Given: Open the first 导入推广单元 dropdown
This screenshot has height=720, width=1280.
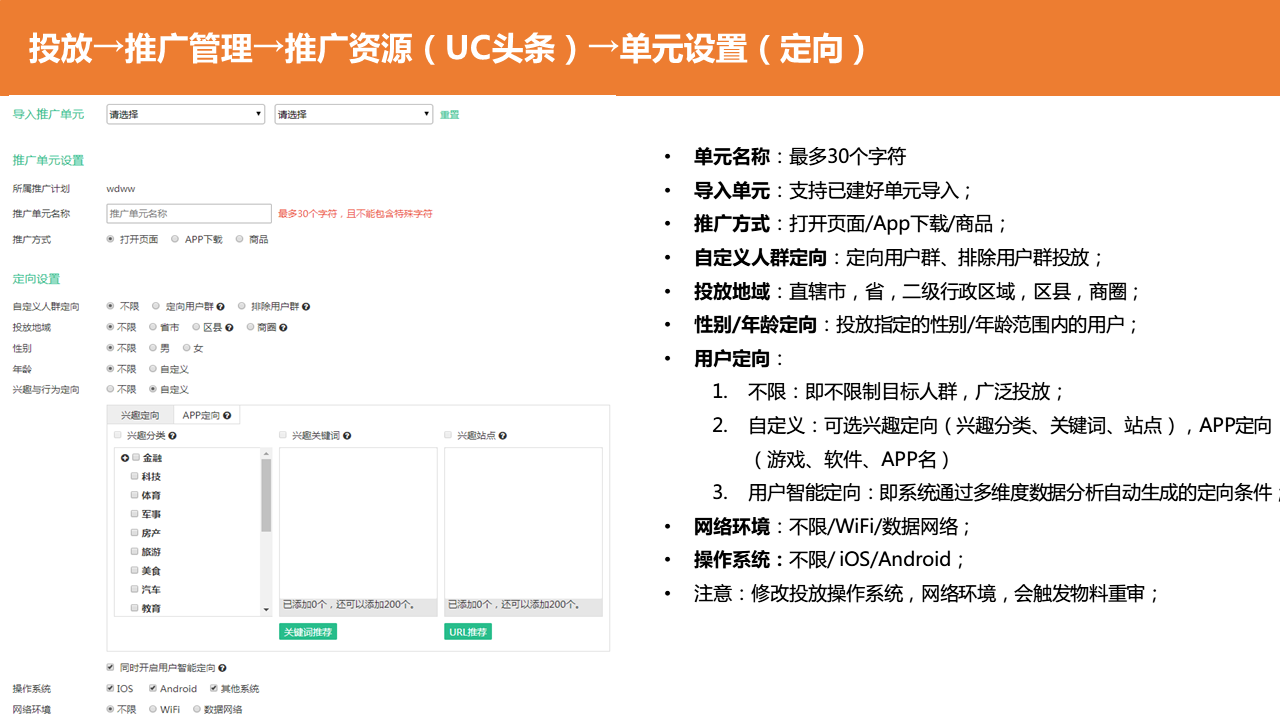Looking at the screenshot, I should point(185,114).
